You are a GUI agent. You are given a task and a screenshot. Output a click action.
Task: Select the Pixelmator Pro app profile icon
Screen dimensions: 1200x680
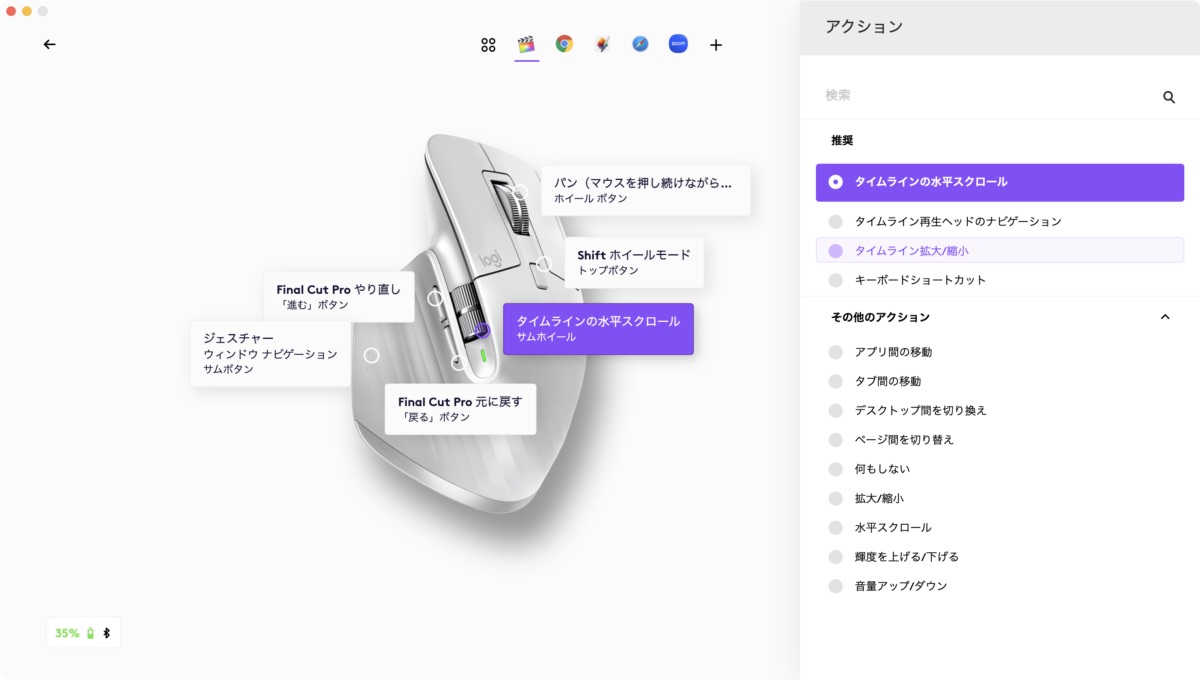[602, 44]
